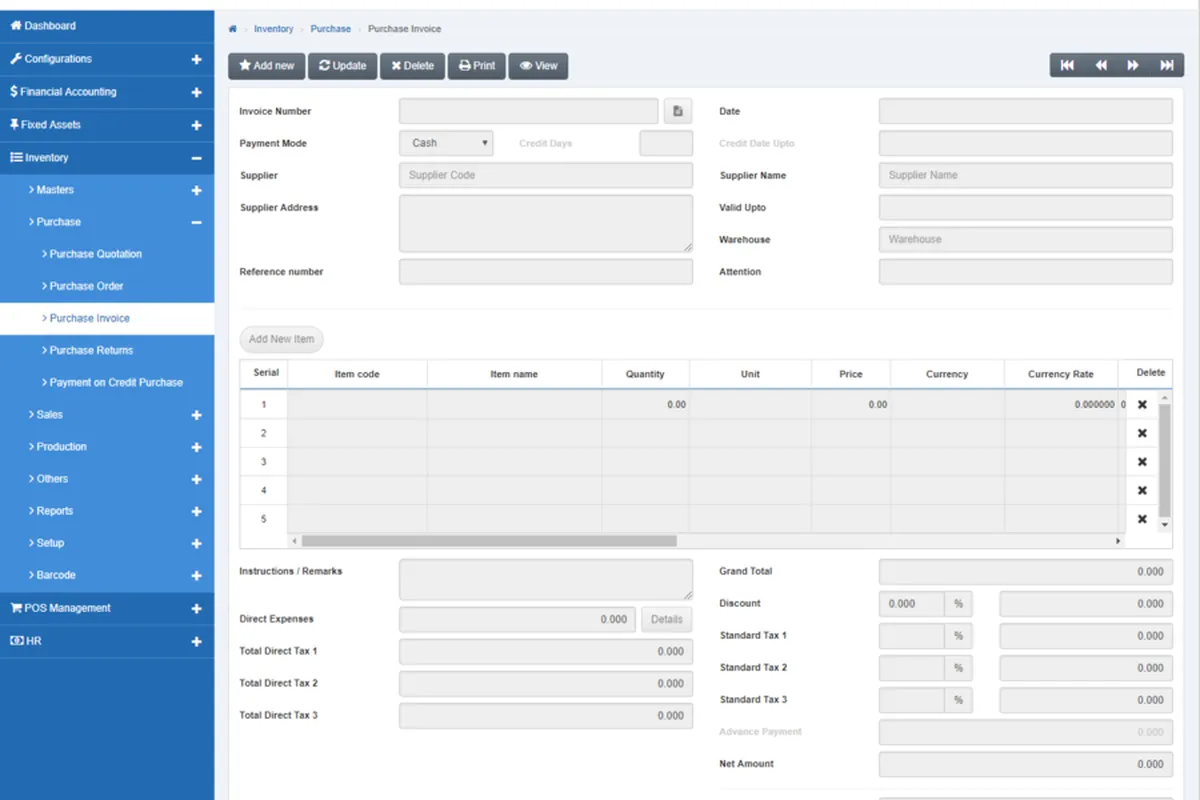Focus Supplier Name input field

point(1026,175)
